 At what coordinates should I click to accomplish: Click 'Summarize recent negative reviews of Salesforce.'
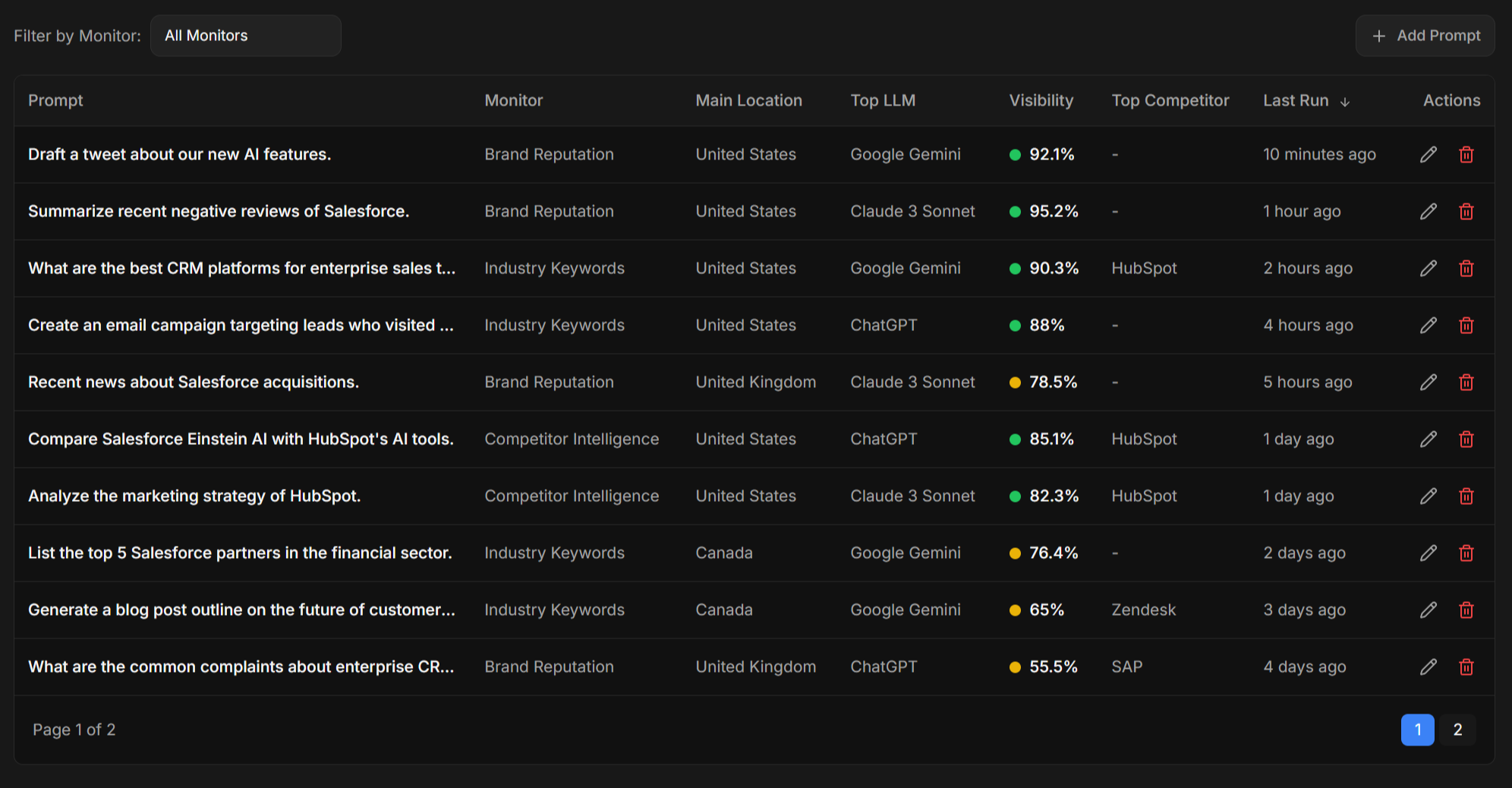(219, 211)
